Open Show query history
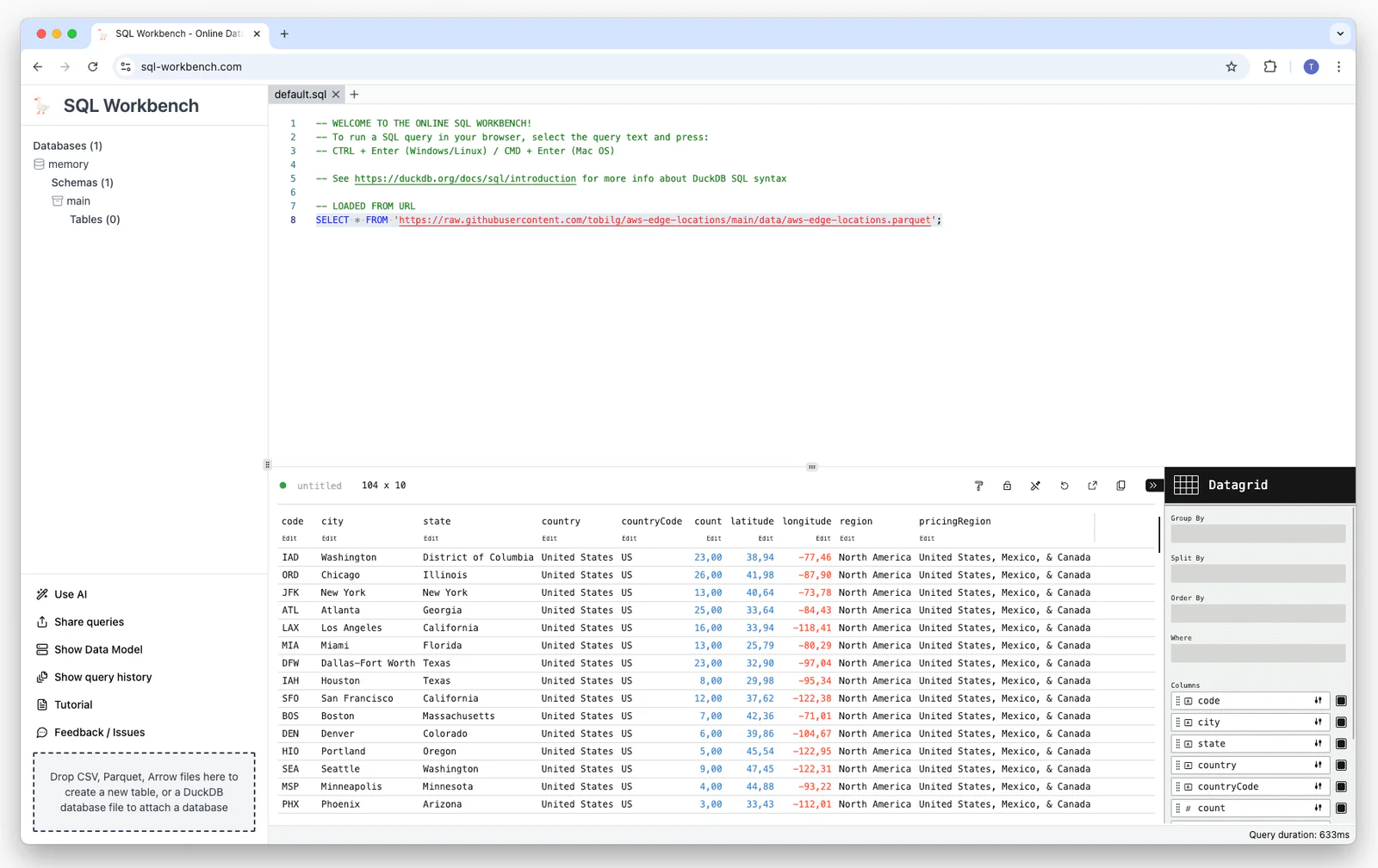Image resolution: width=1378 pixels, height=868 pixels. pos(94,677)
